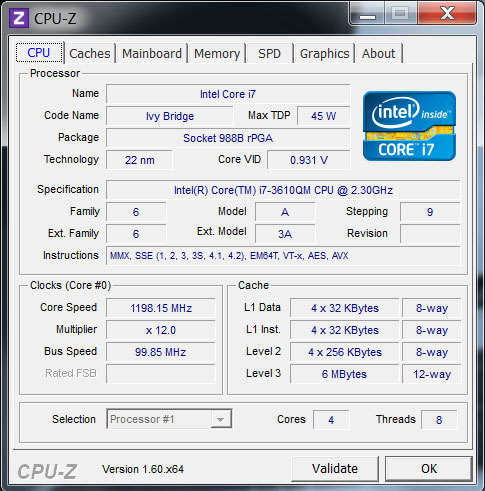Viewport: 485px width, 491px height.
Task: Click the Level 2 8-way associativity
Action: point(432,352)
